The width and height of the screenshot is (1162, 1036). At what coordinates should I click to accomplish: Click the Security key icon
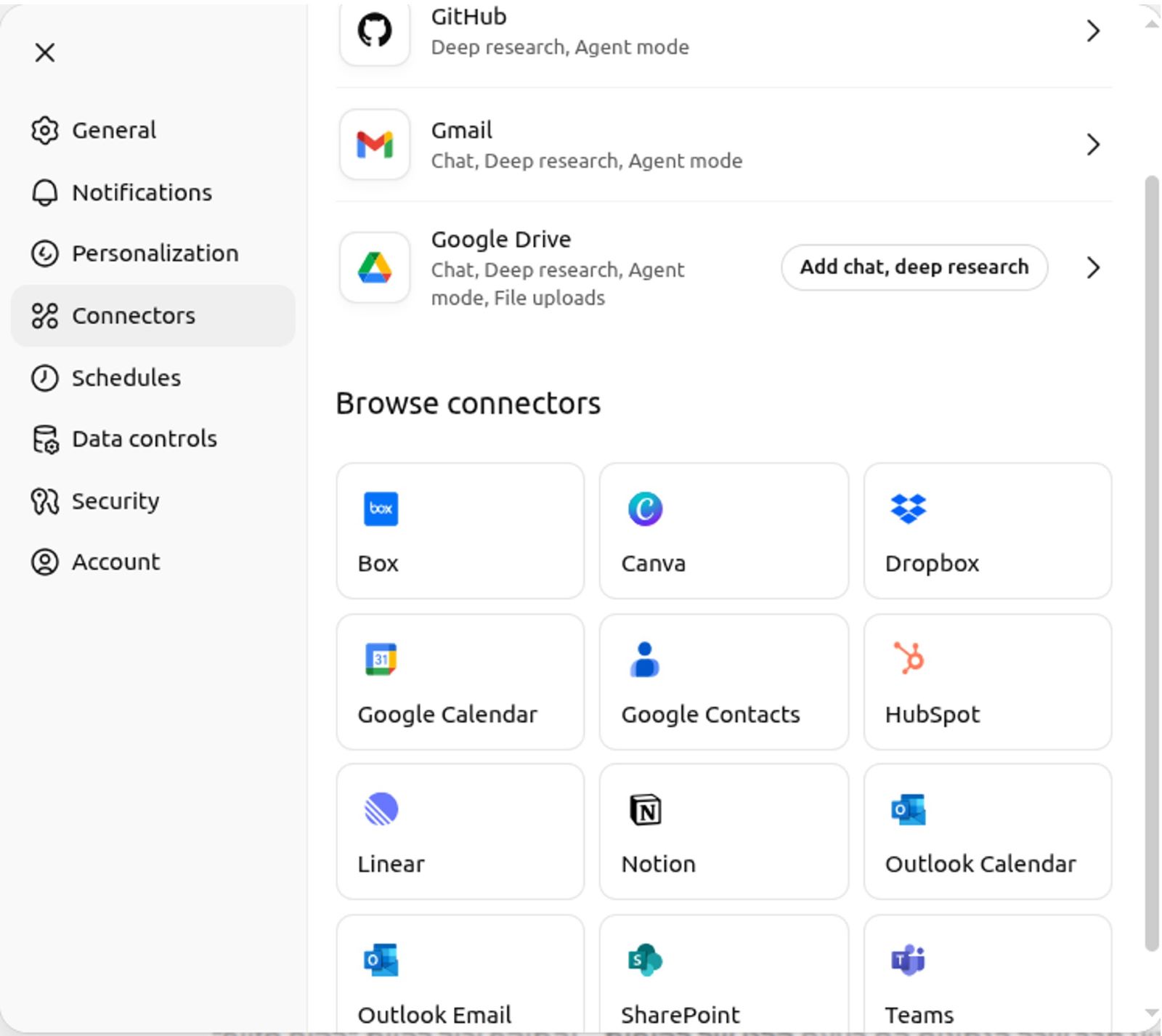pyautogui.click(x=45, y=501)
